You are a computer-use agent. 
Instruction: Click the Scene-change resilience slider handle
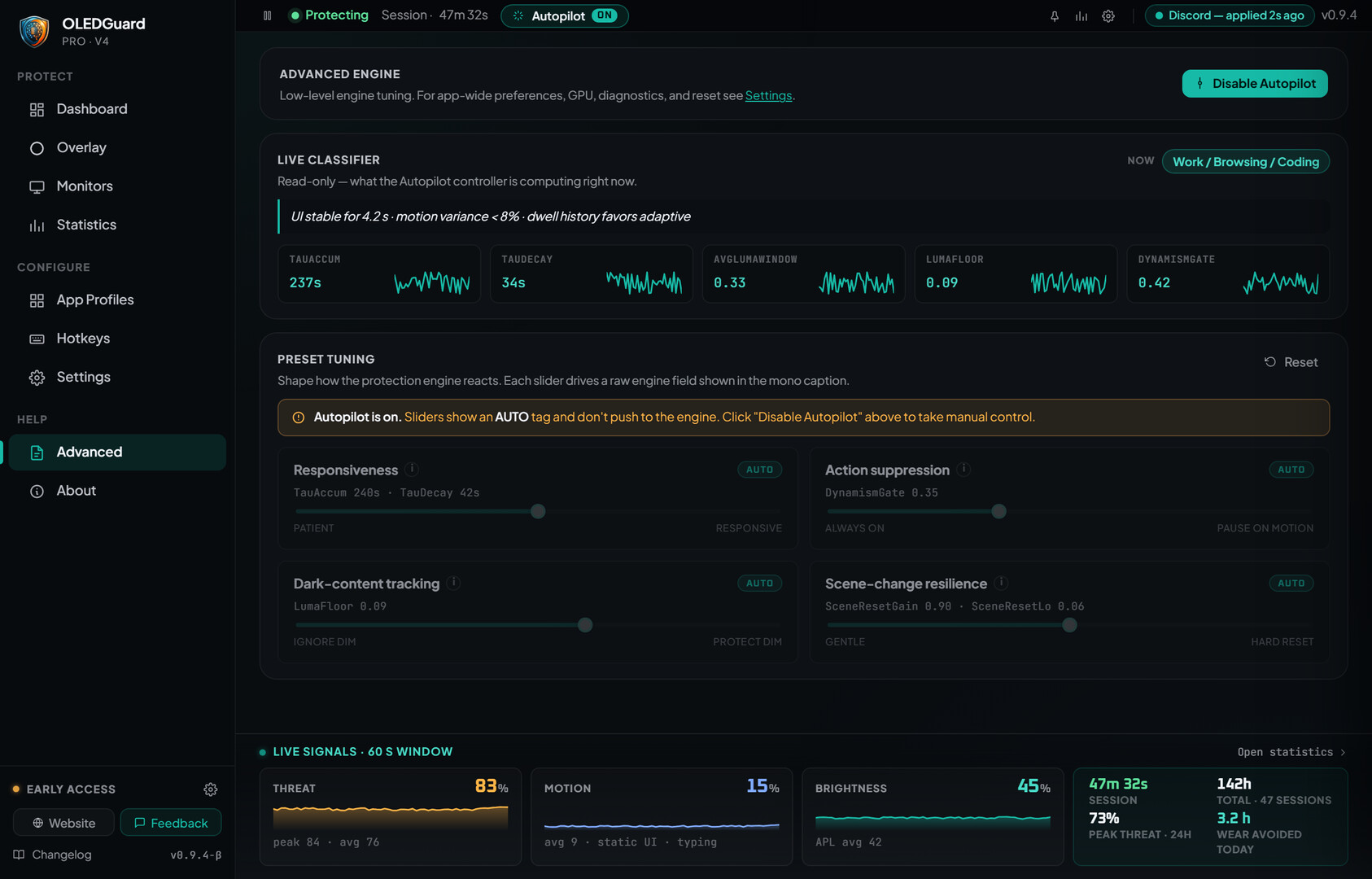click(x=1069, y=626)
